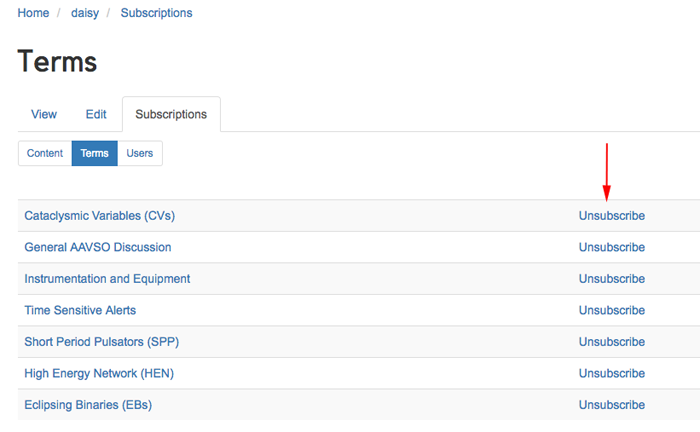The image size is (700, 432).
Task: Open the daisy breadcrumb link
Action: (x=85, y=13)
